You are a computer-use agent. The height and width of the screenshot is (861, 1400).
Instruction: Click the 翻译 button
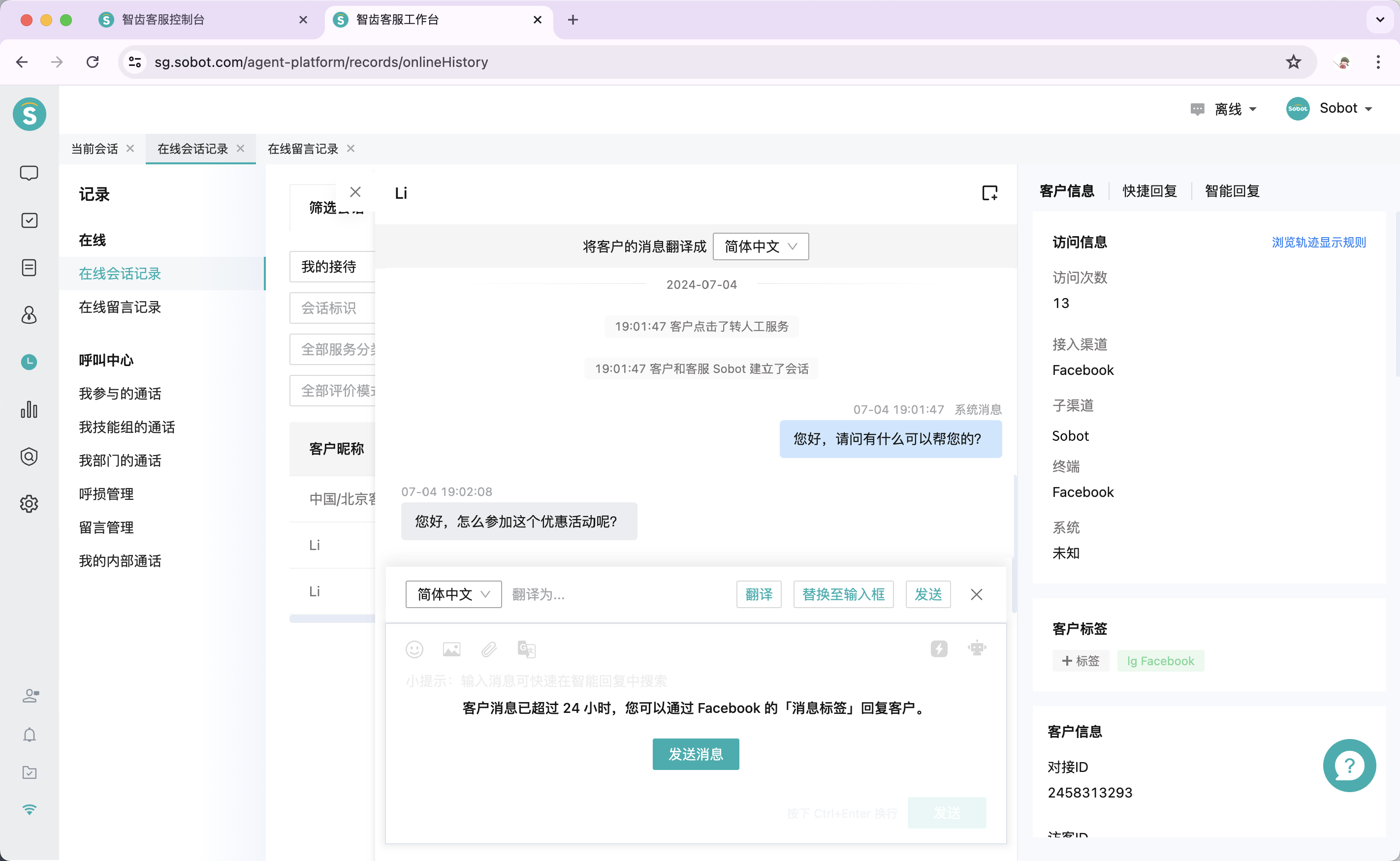click(x=759, y=594)
